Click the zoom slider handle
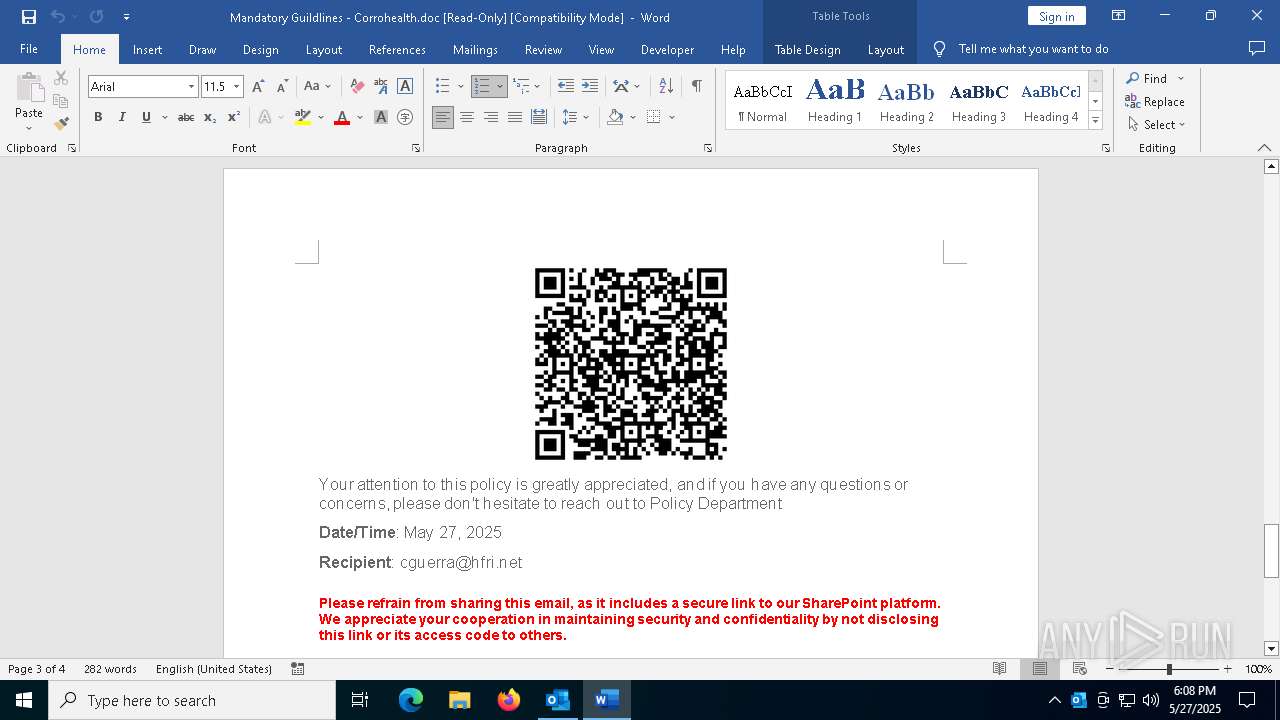Image resolution: width=1280 pixels, height=720 pixels. click(1169, 669)
